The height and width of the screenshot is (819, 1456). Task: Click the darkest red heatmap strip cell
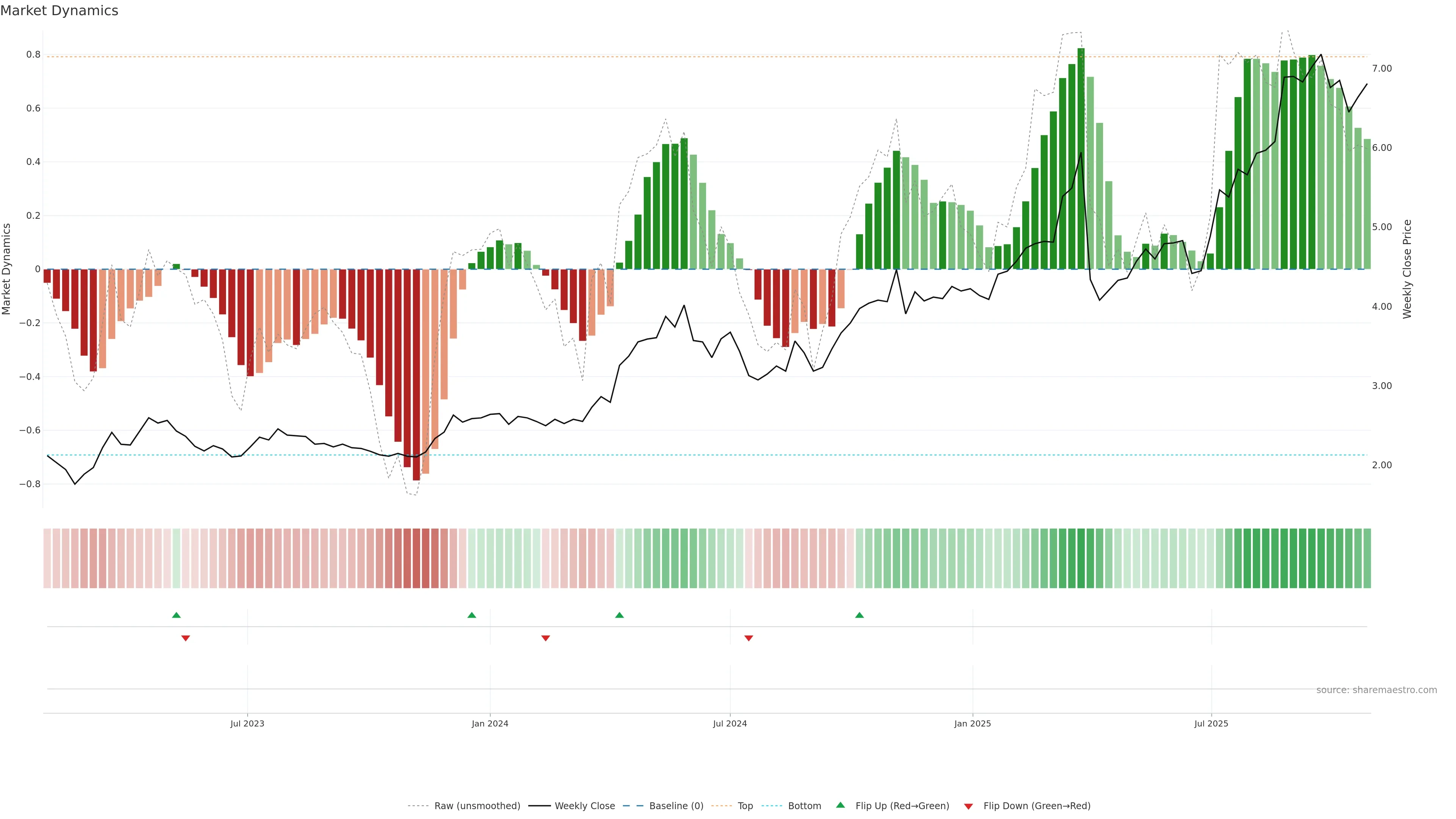point(417,559)
